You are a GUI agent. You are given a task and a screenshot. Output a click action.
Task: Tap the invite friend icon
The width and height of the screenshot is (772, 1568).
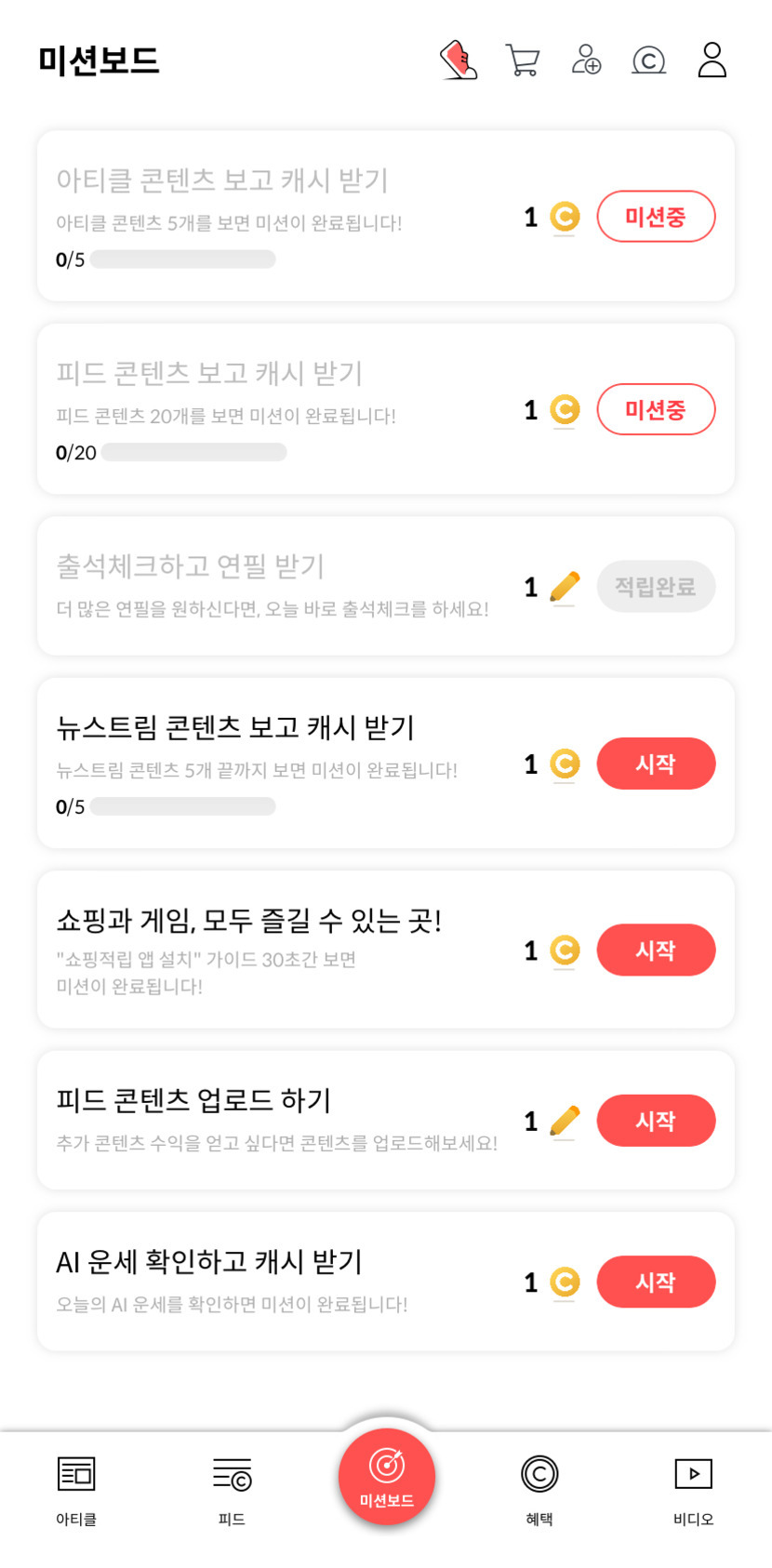[x=586, y=60]
